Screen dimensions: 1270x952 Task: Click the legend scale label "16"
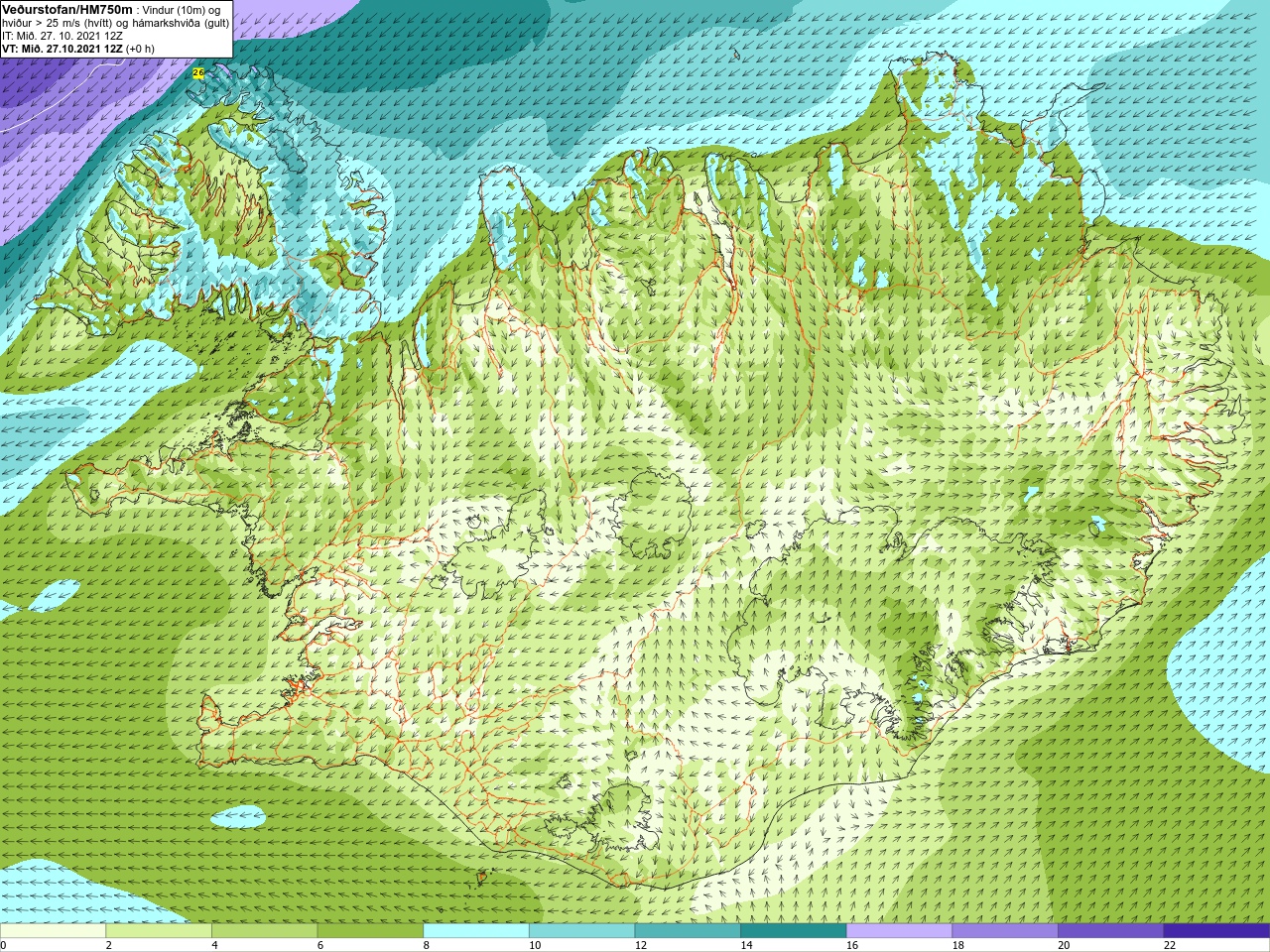pyautogui.click(x=852, y=945)
